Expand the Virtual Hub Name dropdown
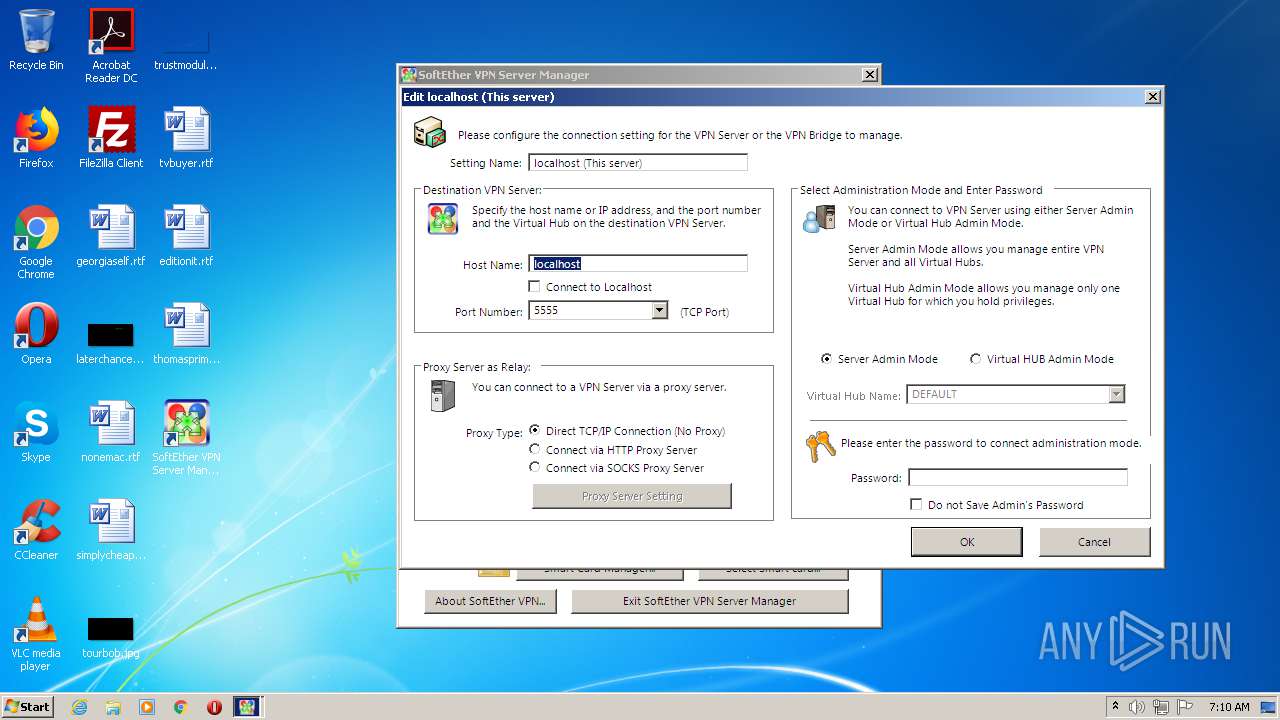This screenshot has height=720, width=1280. coord(1116,395)
